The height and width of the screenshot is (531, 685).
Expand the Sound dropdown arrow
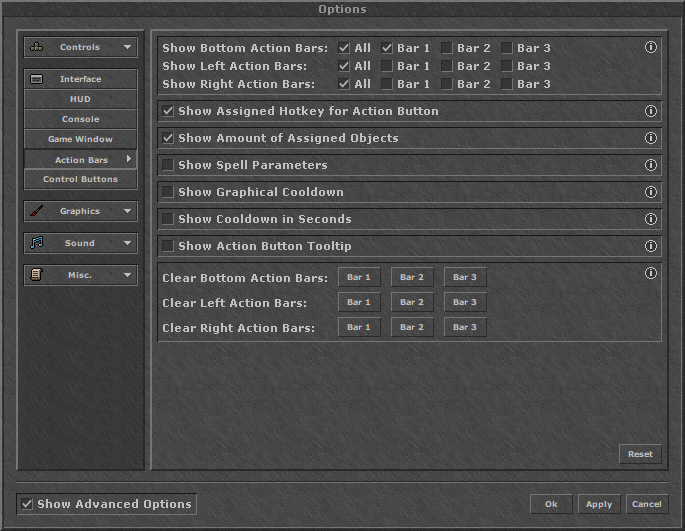click(x=127, y=243)
